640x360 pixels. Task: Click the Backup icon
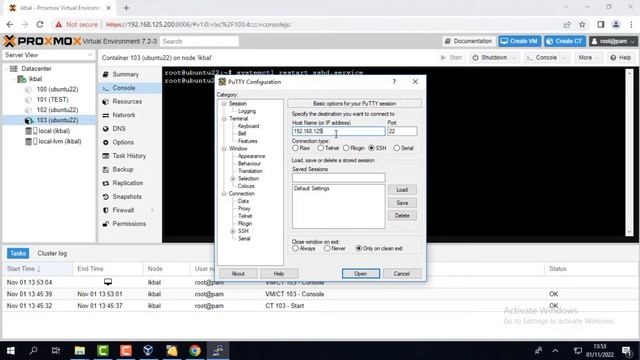pyautogui.click(x=106, y=169)
